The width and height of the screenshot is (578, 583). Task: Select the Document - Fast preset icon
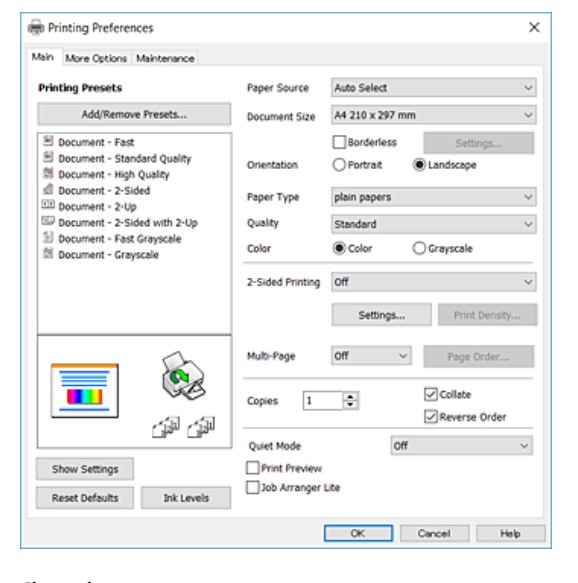tap(48, 141)
